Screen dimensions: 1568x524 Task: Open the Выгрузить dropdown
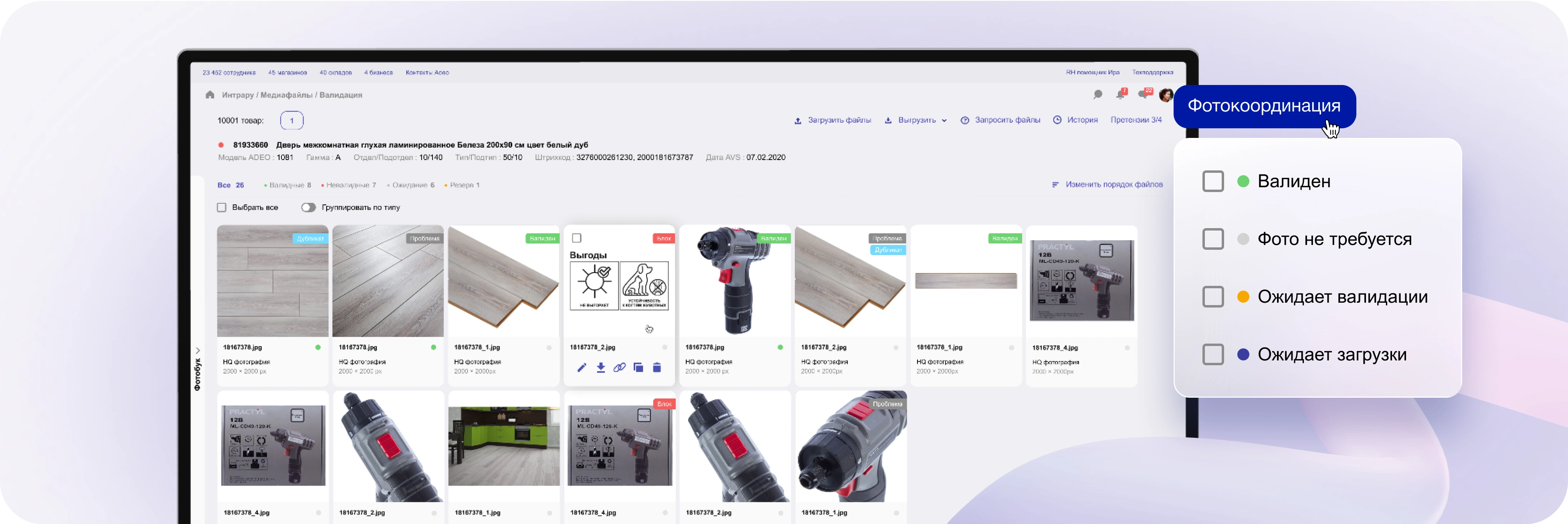click(x=916, y=121)
